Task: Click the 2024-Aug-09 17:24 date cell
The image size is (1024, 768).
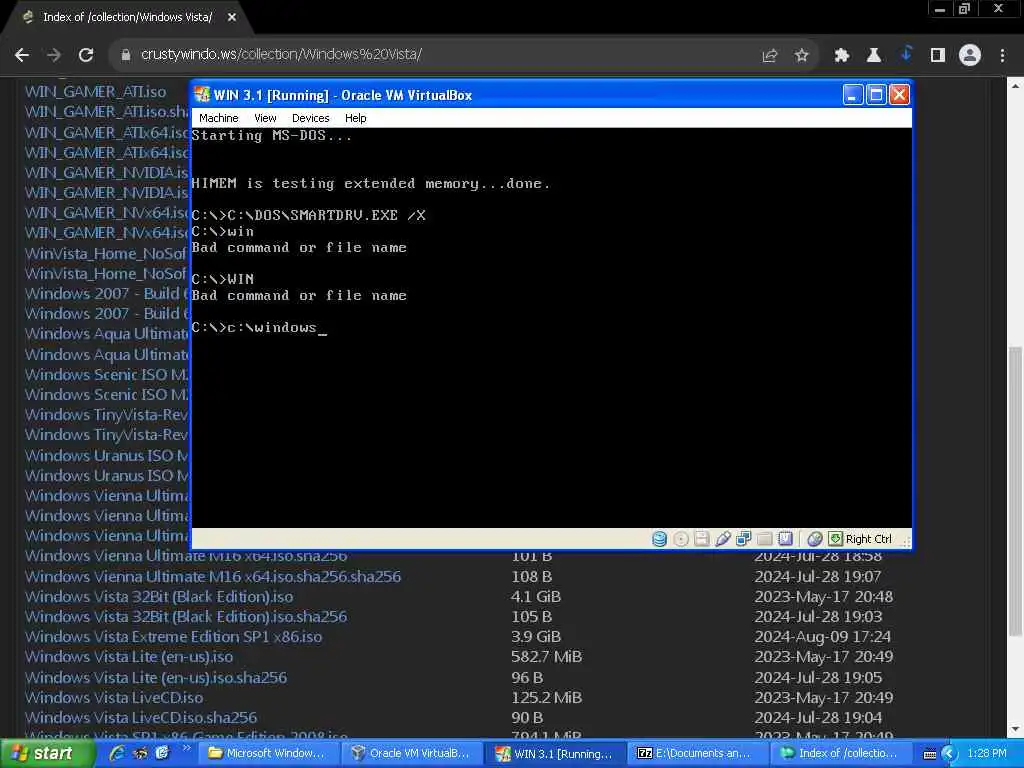Action: pyautogui.click(x=823, y=637)
